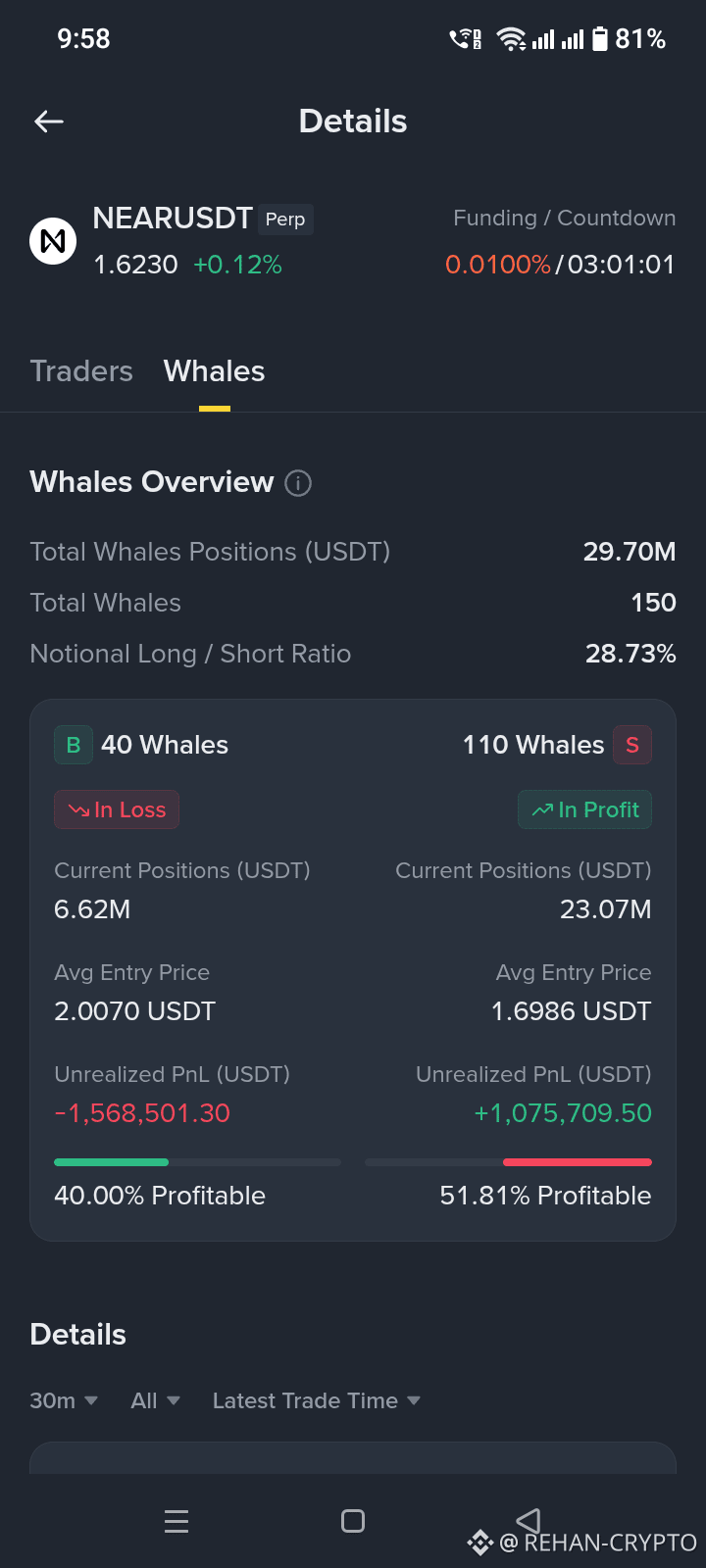The width and height of the screenshot is (706, 1568).
Task: Tap the battery status icon
Action: click(x=600, y=39)
